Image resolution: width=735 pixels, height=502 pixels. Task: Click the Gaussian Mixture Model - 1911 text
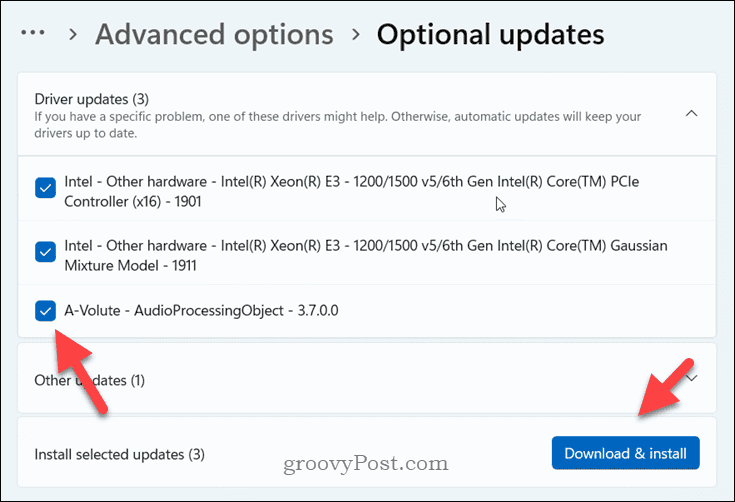coord(366,255)
